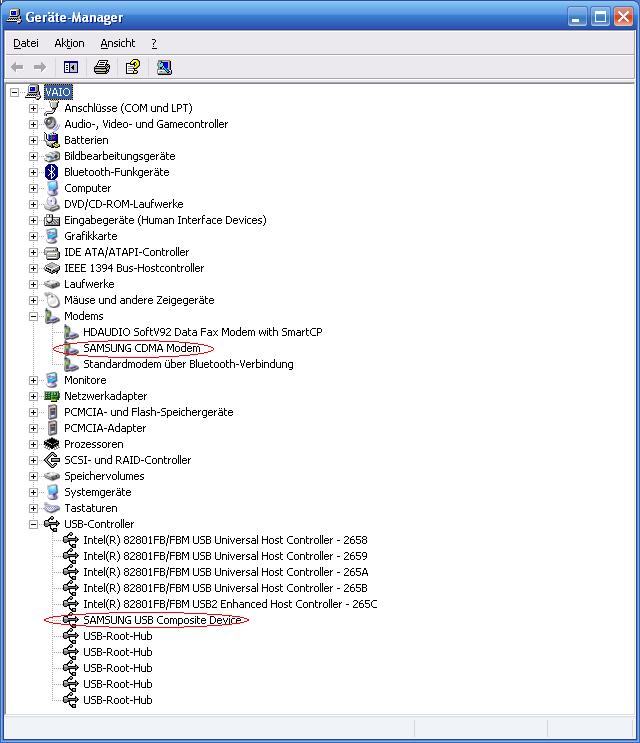Expand the Laufwerke node
Viewport: 640px width, 743px height.
[33, 284]
